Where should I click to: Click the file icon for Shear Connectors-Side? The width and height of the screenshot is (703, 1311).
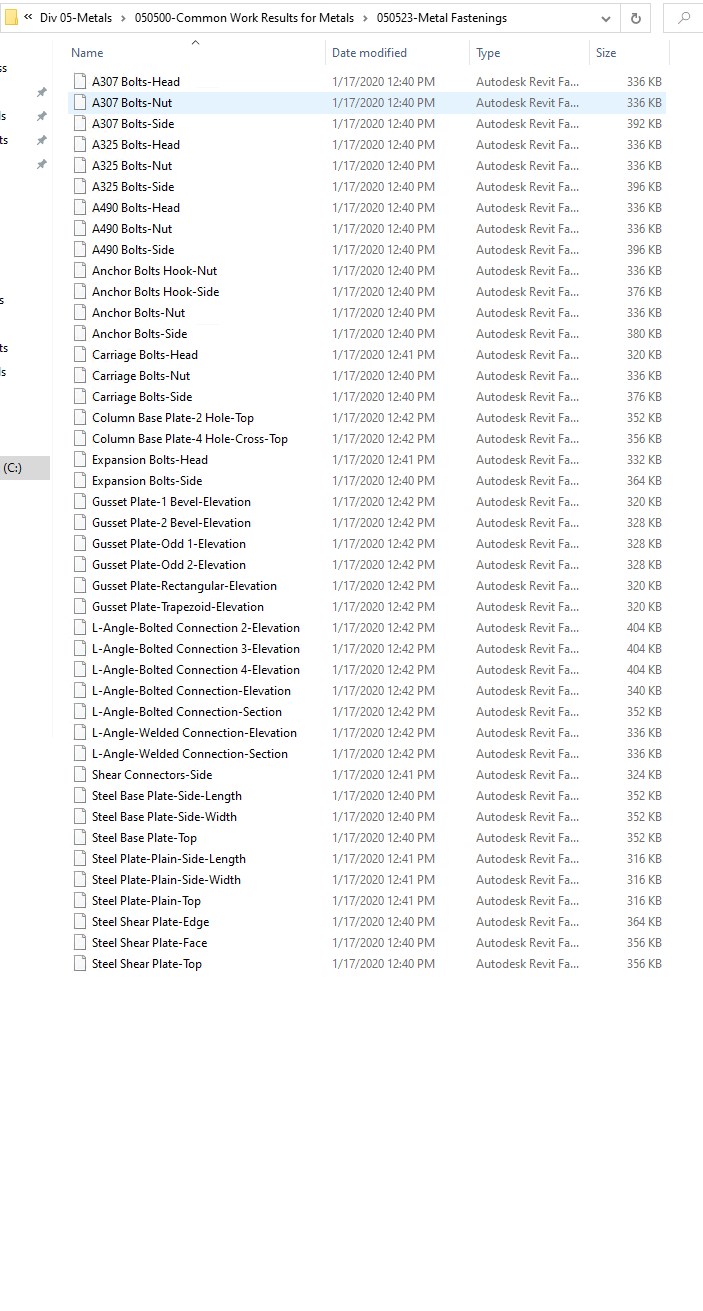point(80,774)
